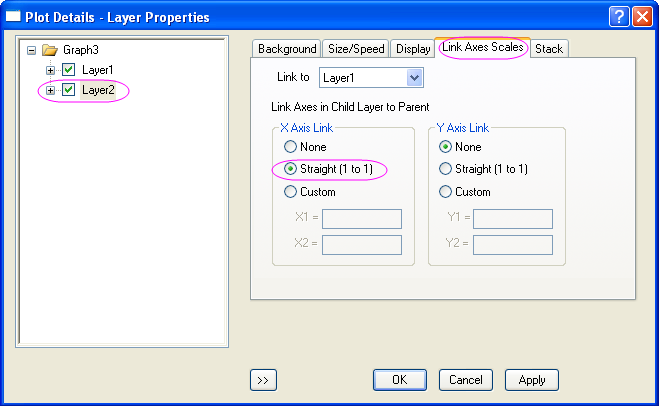Select None for X Axis Link
This screenshot has width=659, height=406.
[291, 147]
